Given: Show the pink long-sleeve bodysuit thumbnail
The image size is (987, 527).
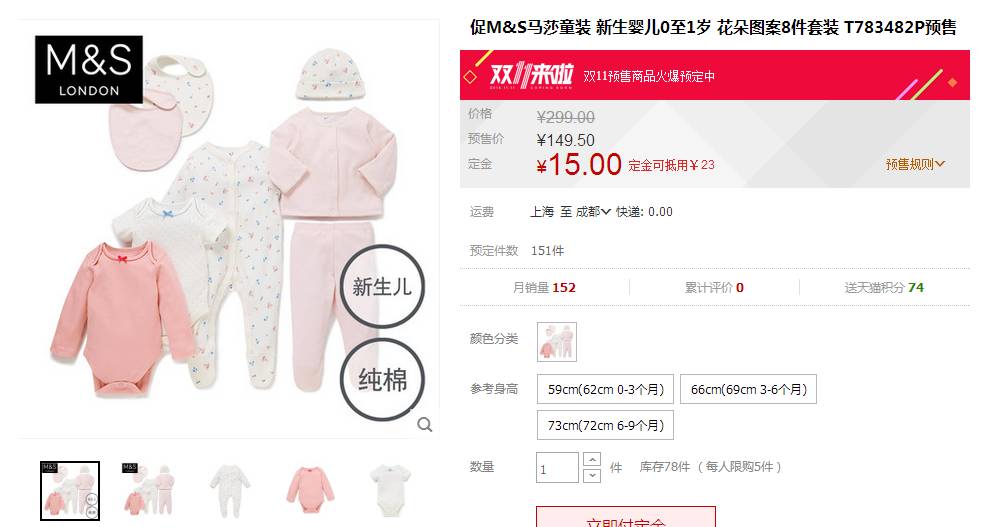Looking at the screenshot, I should click(x=310, y=491).
